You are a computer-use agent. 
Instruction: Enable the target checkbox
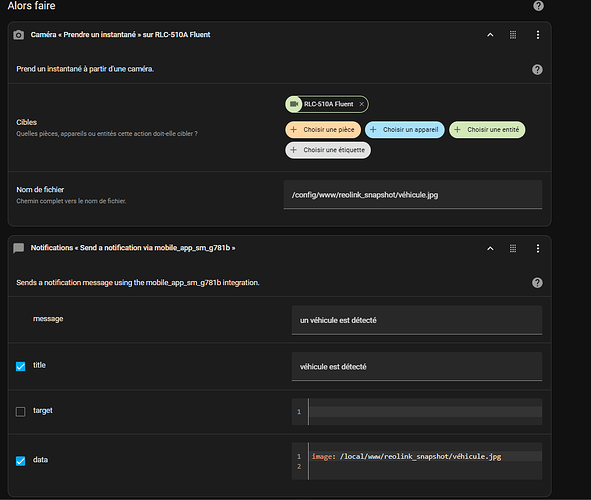pyautogui.click(x=20, y=411)
